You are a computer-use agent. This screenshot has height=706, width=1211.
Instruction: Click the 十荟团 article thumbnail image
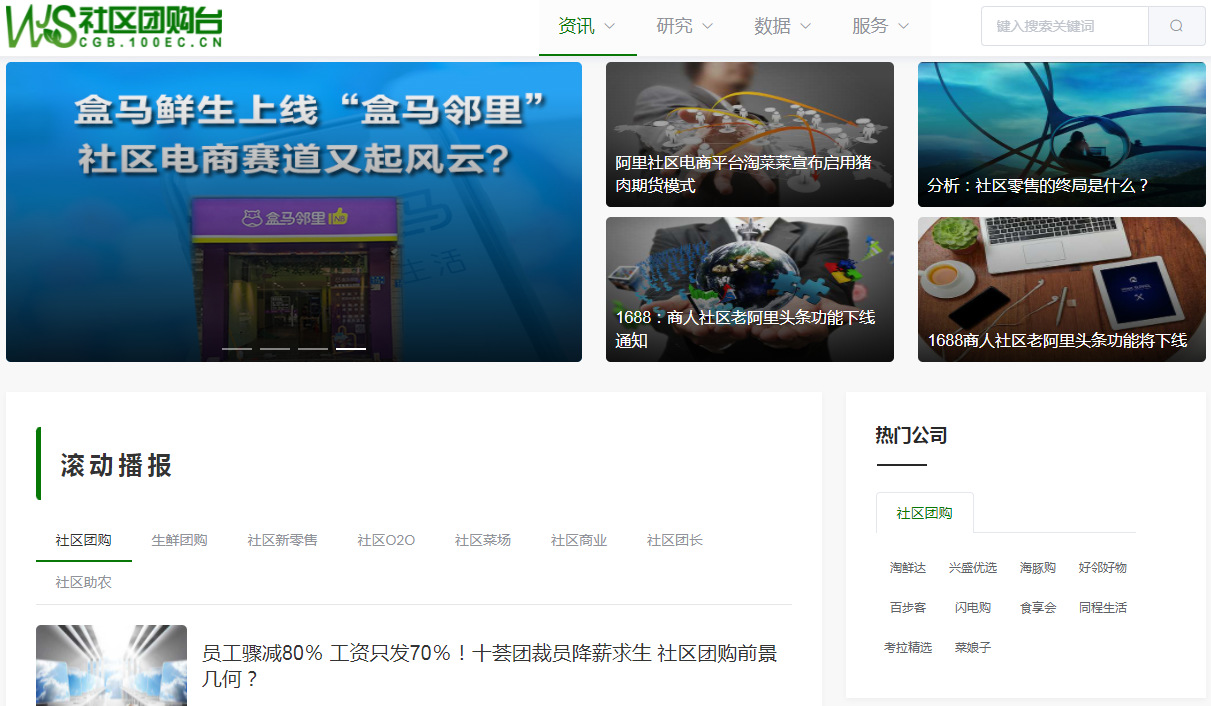(x=111, y=665)
